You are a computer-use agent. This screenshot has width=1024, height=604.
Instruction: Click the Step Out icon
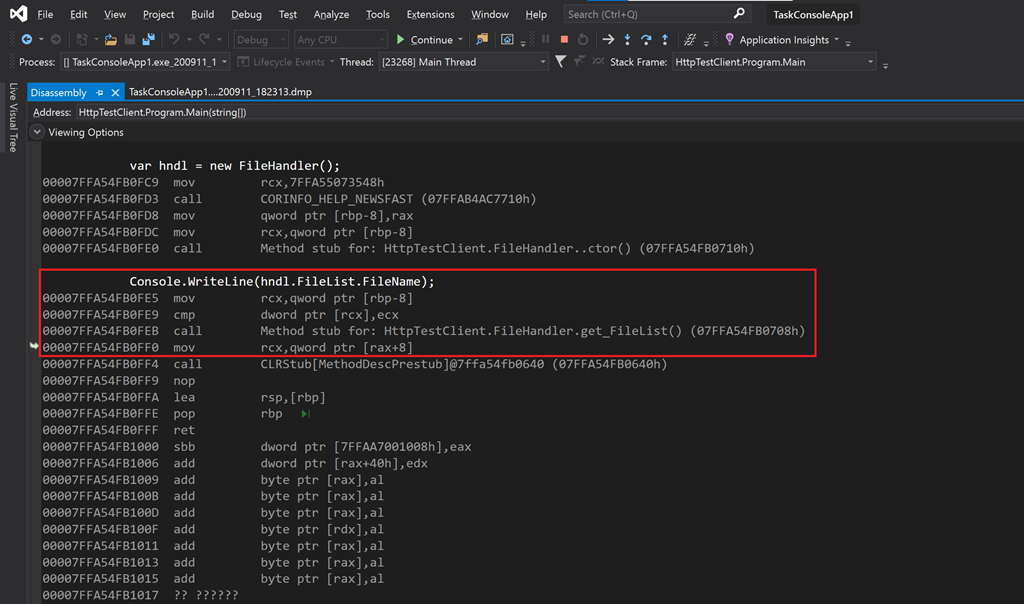[x=665, y=40]
